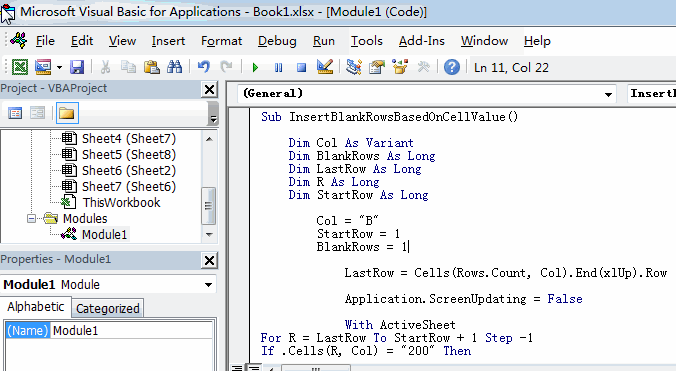
Task: Run the macro with green play icon
Action: tap(255, 68)
